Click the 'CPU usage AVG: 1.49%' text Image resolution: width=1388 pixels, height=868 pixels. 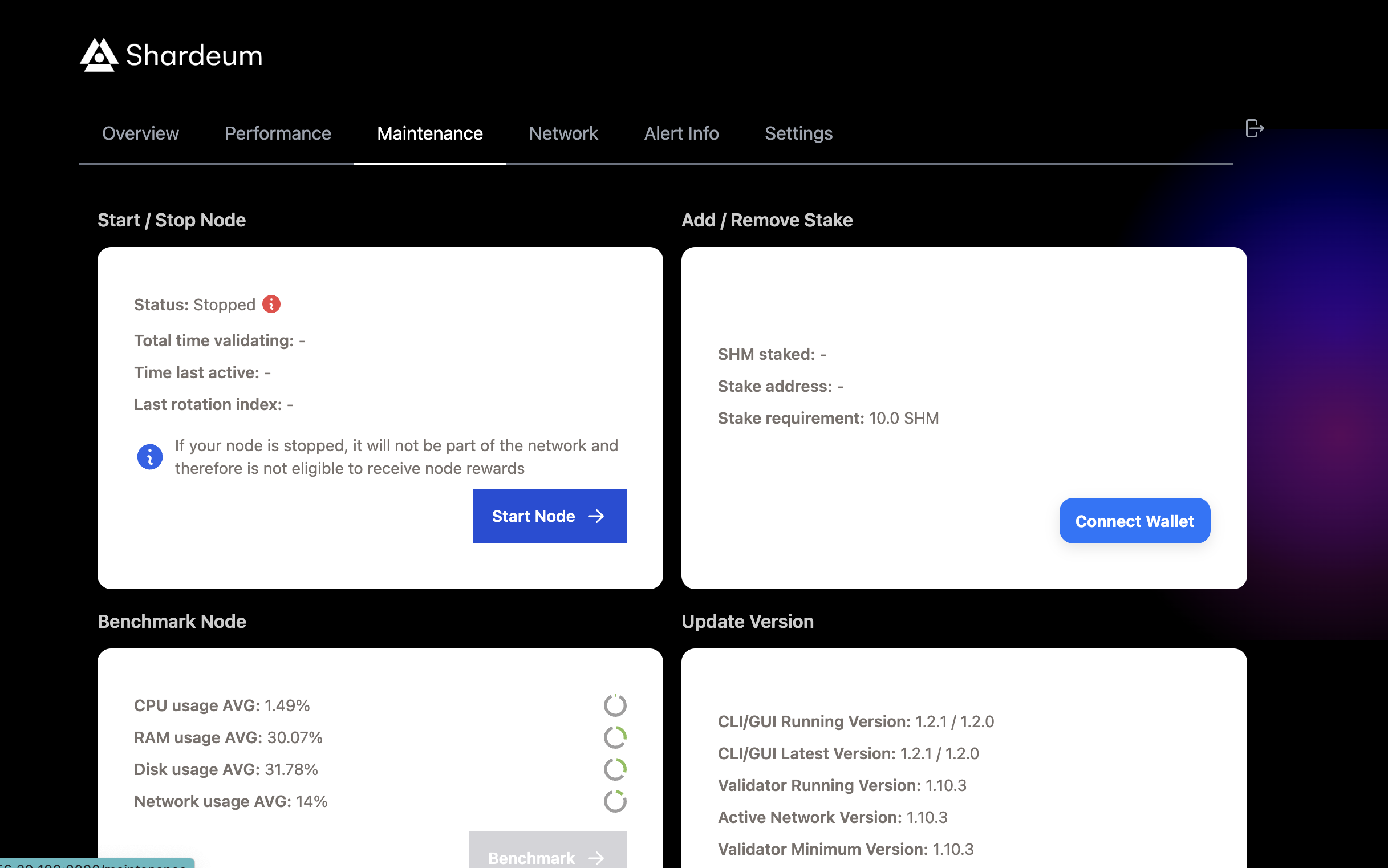click(222, 705)
